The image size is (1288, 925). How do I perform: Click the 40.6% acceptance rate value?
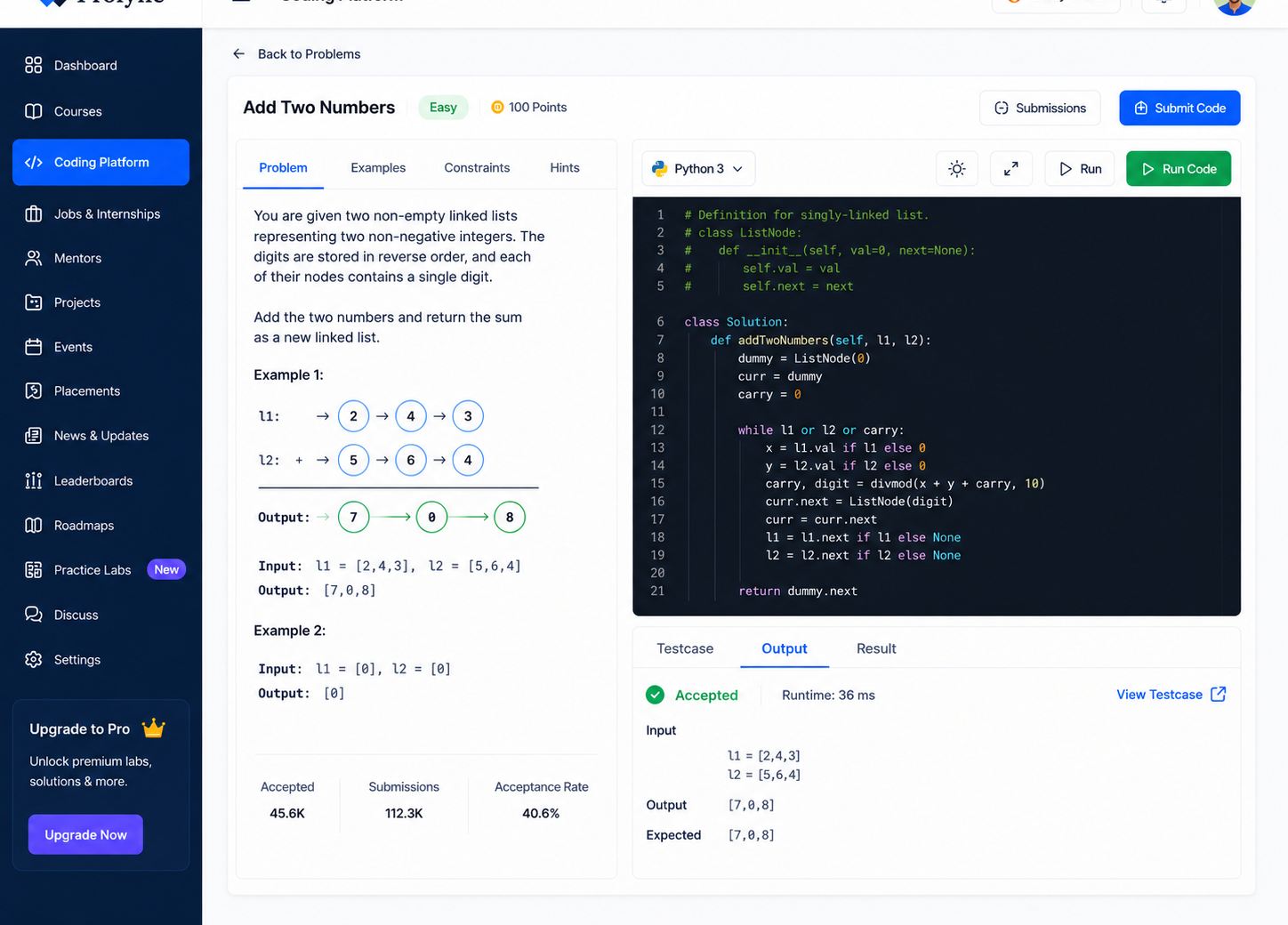(x=541, y=813)
